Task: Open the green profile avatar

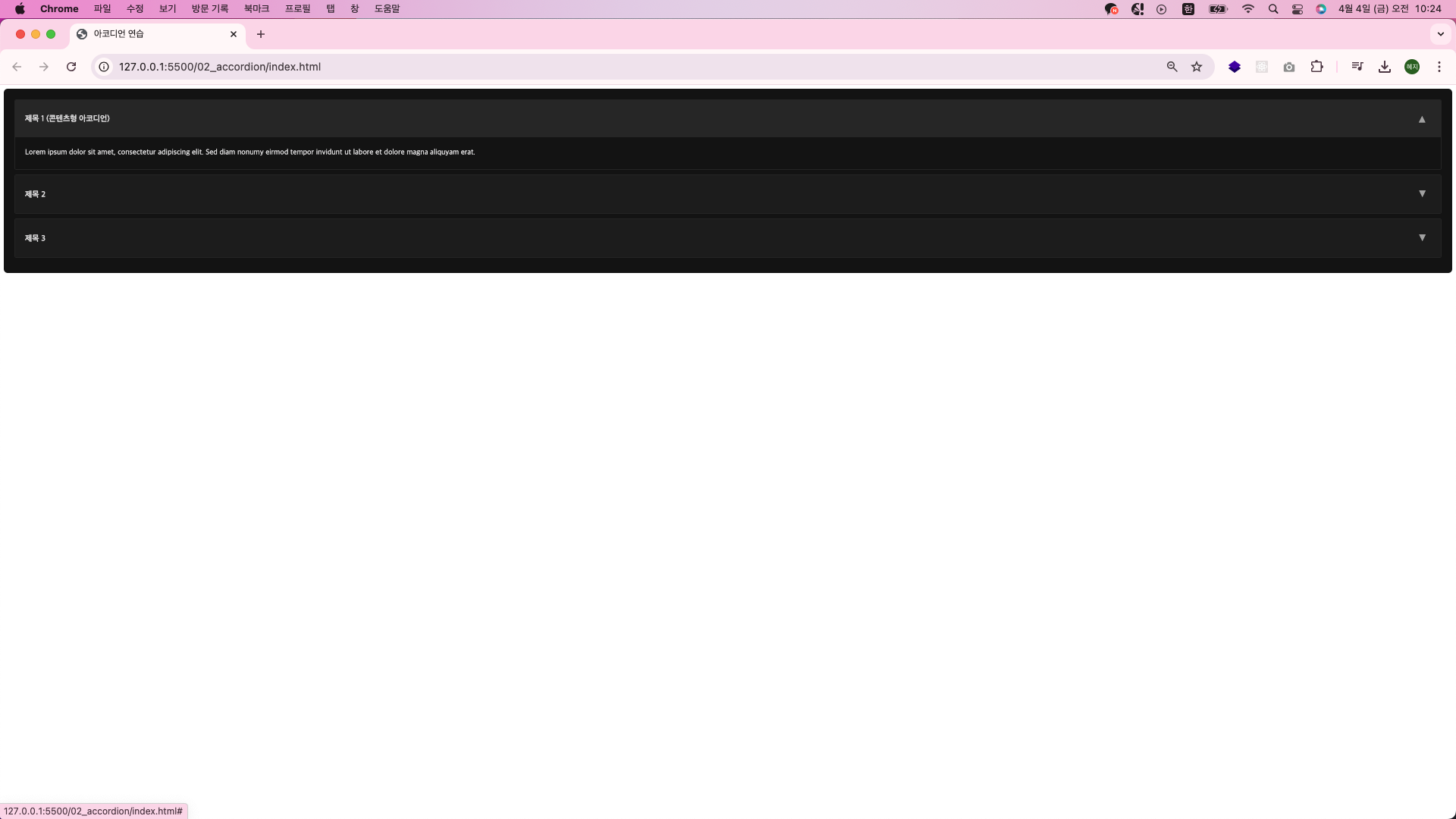Action: coord(1412,67)
